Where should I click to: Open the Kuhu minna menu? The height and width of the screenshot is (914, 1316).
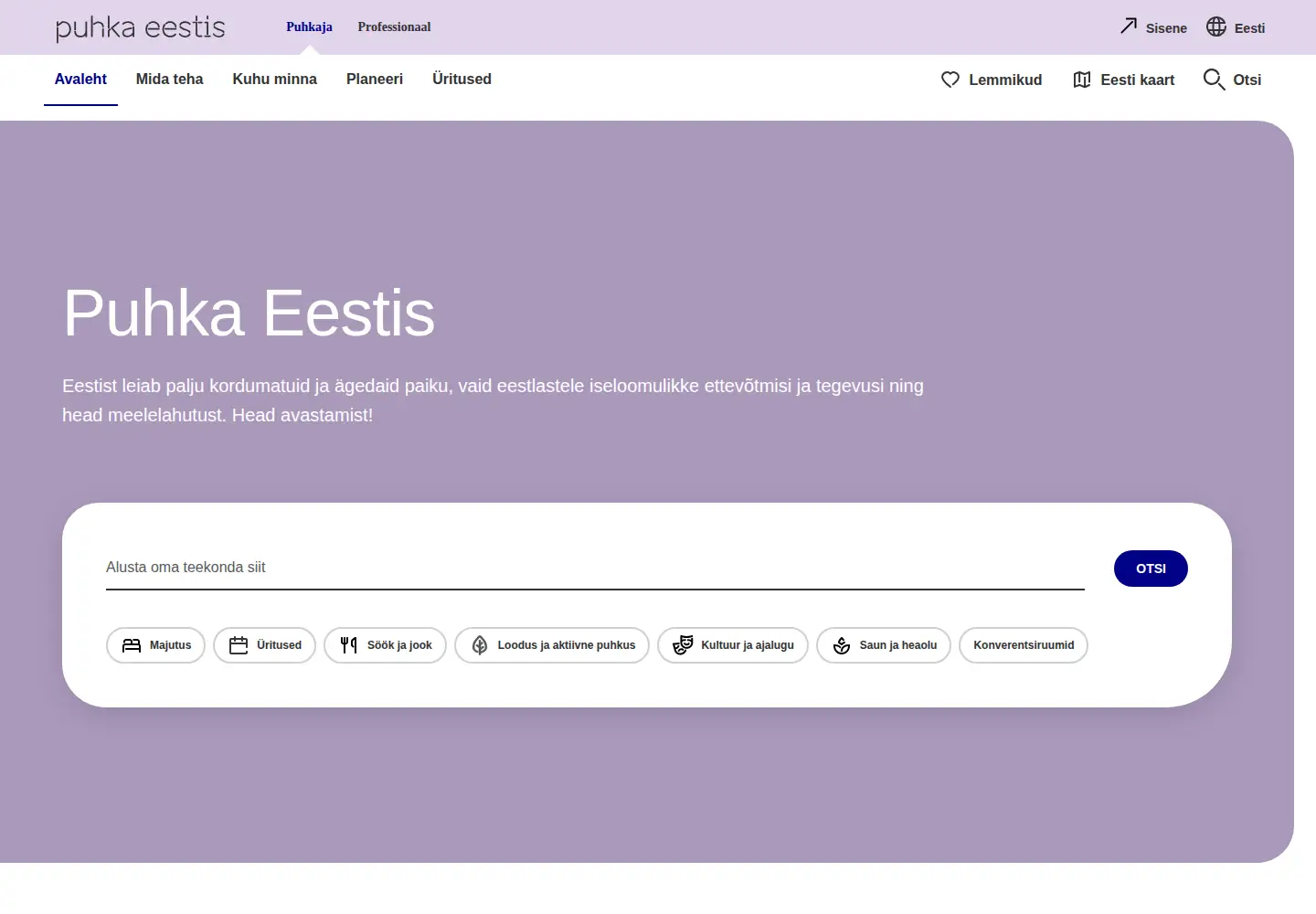pos(274,80)
